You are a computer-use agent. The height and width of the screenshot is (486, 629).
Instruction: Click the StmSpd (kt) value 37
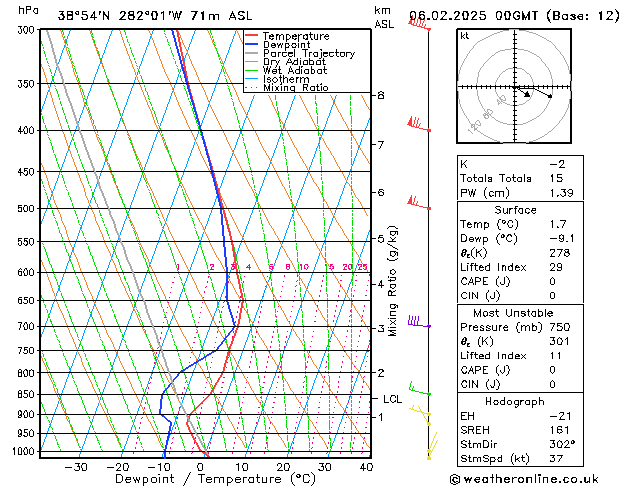pyautogui.click(x=556, y=458)
